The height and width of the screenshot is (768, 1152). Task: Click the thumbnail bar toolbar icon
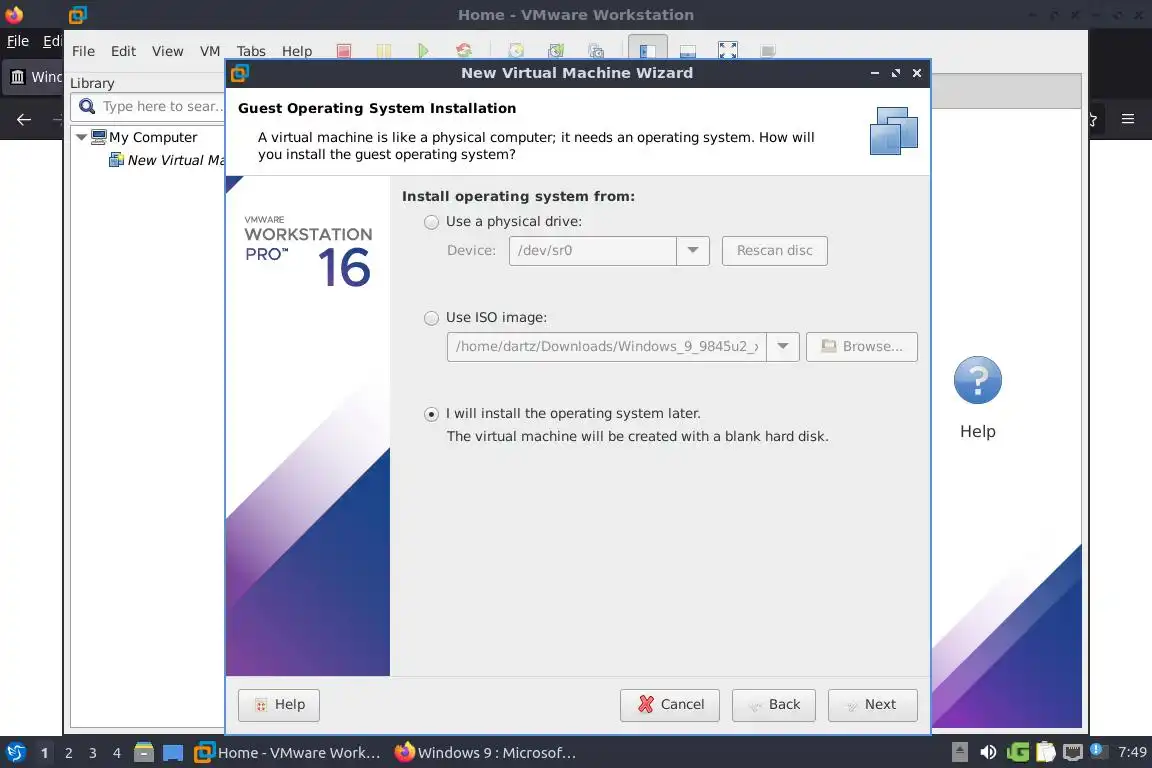pos(688,51)
